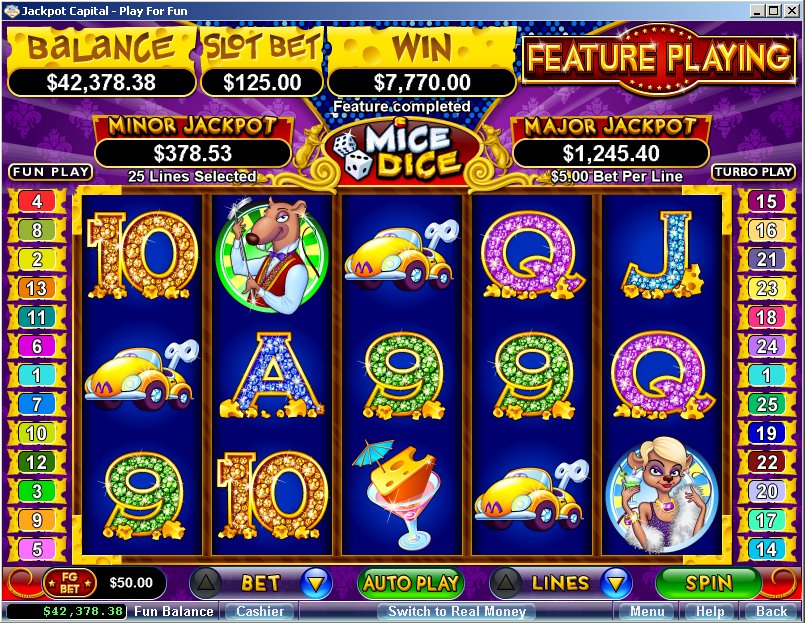Viewport: 805px width, 623px height.
Task: Hit the green Spin button
Action: coord(709,583)
